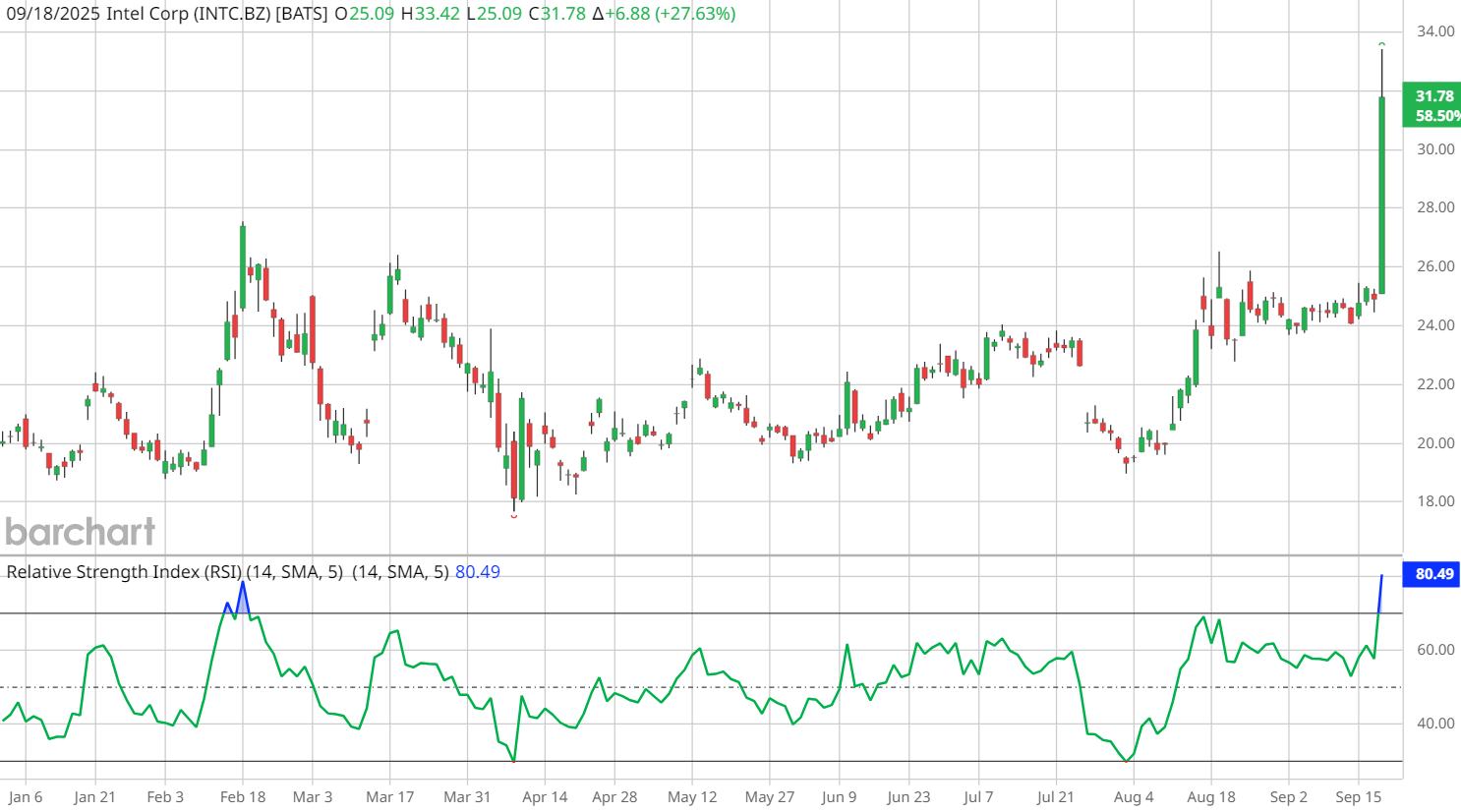Click the Mar 17 date label

point(389,797)
